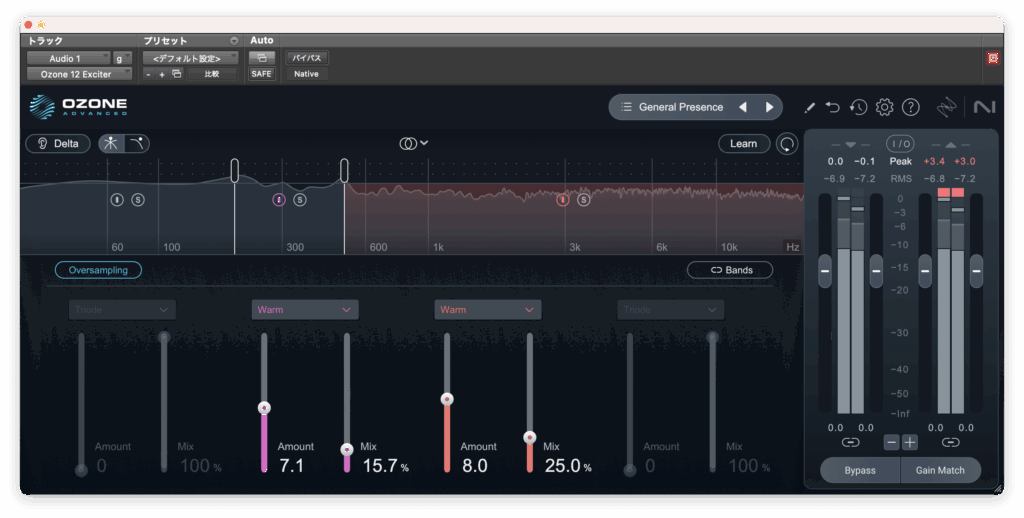1024x518 pixels.
Task: Open the Ozone 12 Exciter plugin selector
Action: [79, 74]
